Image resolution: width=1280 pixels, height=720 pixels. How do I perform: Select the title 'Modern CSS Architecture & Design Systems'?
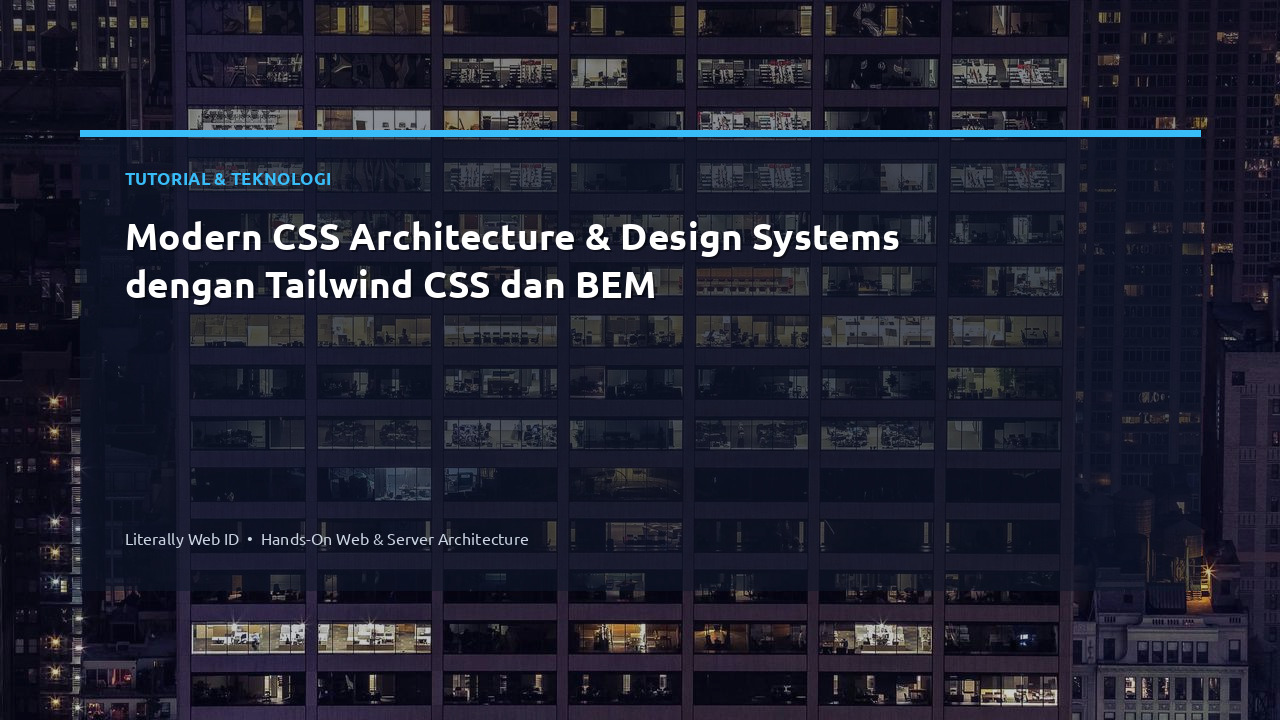point(512,238)
